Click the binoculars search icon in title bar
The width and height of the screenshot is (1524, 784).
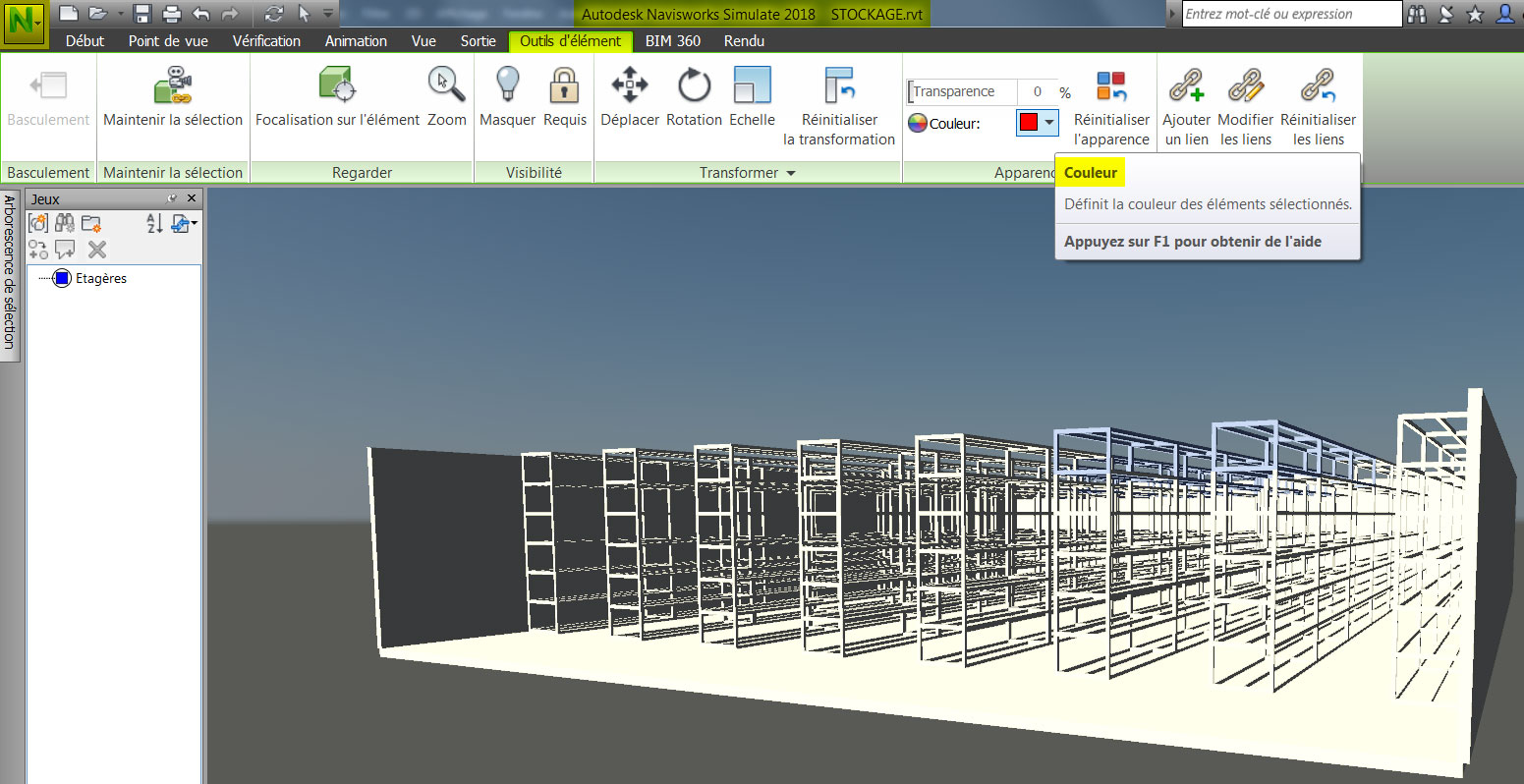pyautogui.click(x=1417, y=14)
